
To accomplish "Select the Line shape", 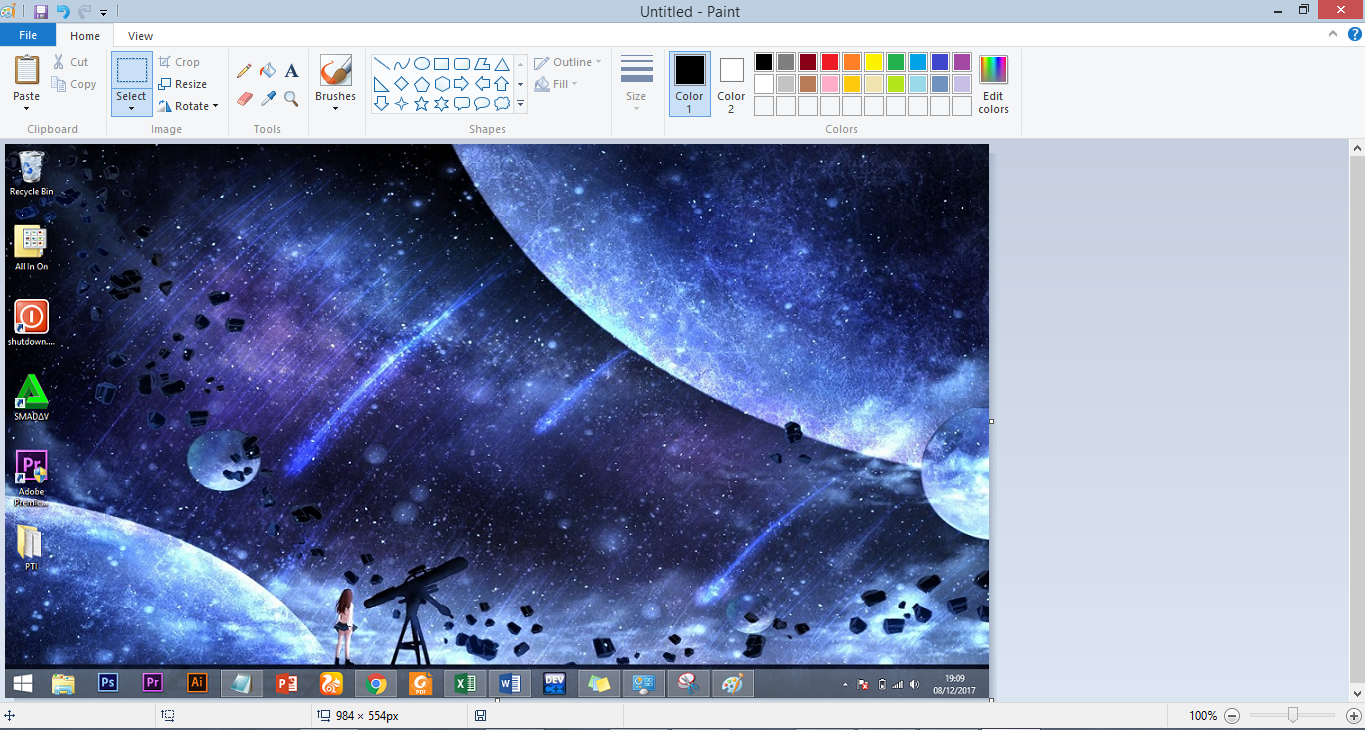I will (x=381, y=64).
